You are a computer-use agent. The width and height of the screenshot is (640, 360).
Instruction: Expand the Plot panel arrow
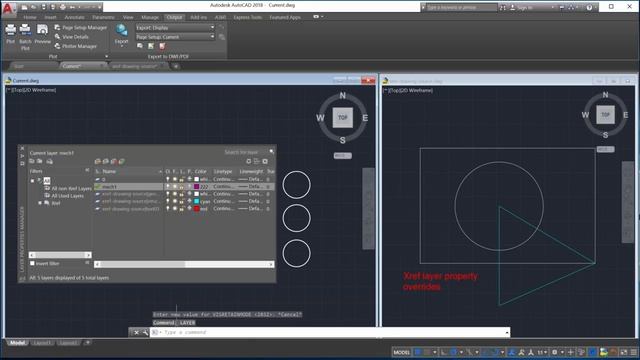point(107,56)
